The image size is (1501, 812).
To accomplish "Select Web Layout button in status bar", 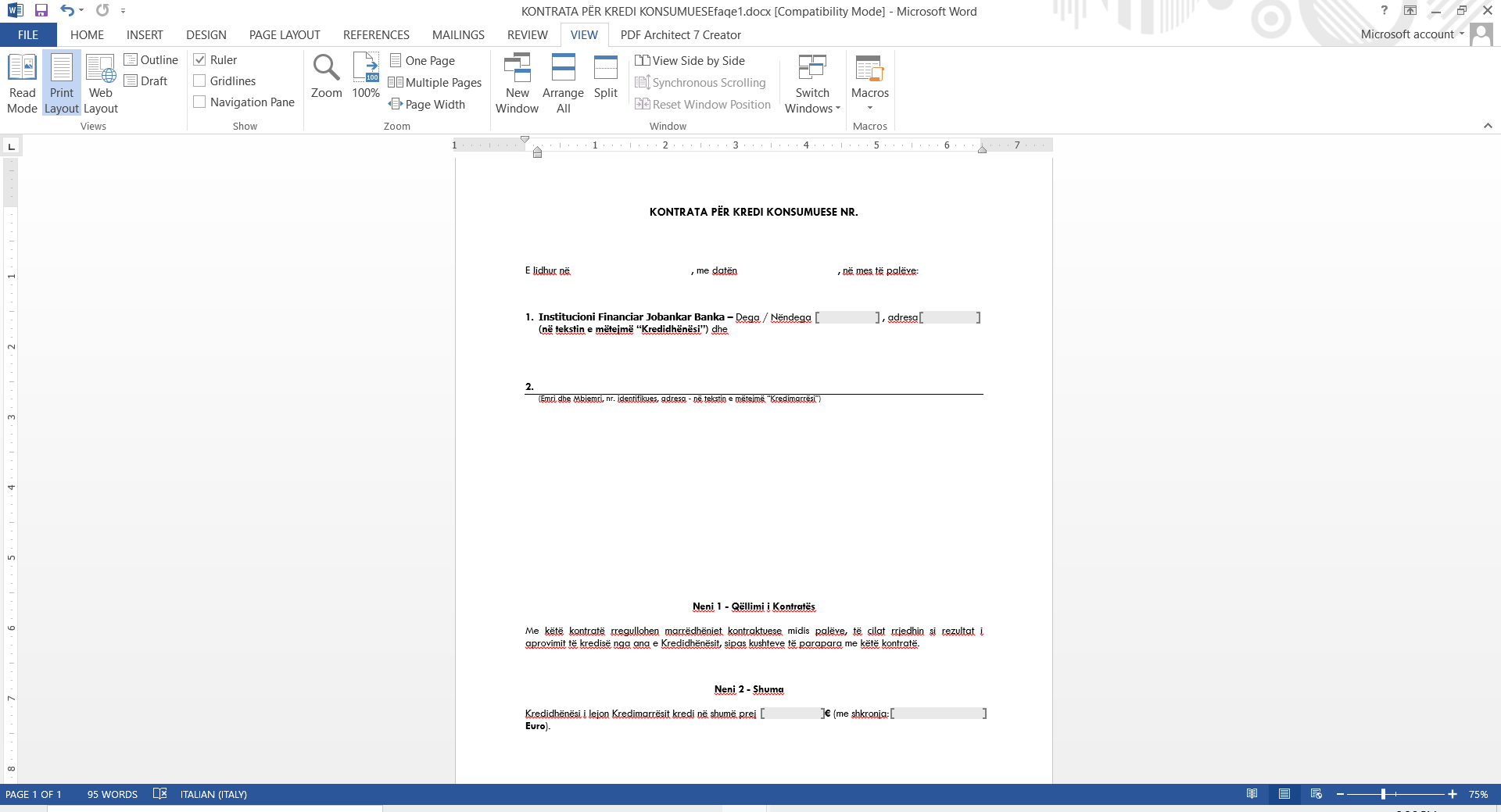I will coord(1317,794).
